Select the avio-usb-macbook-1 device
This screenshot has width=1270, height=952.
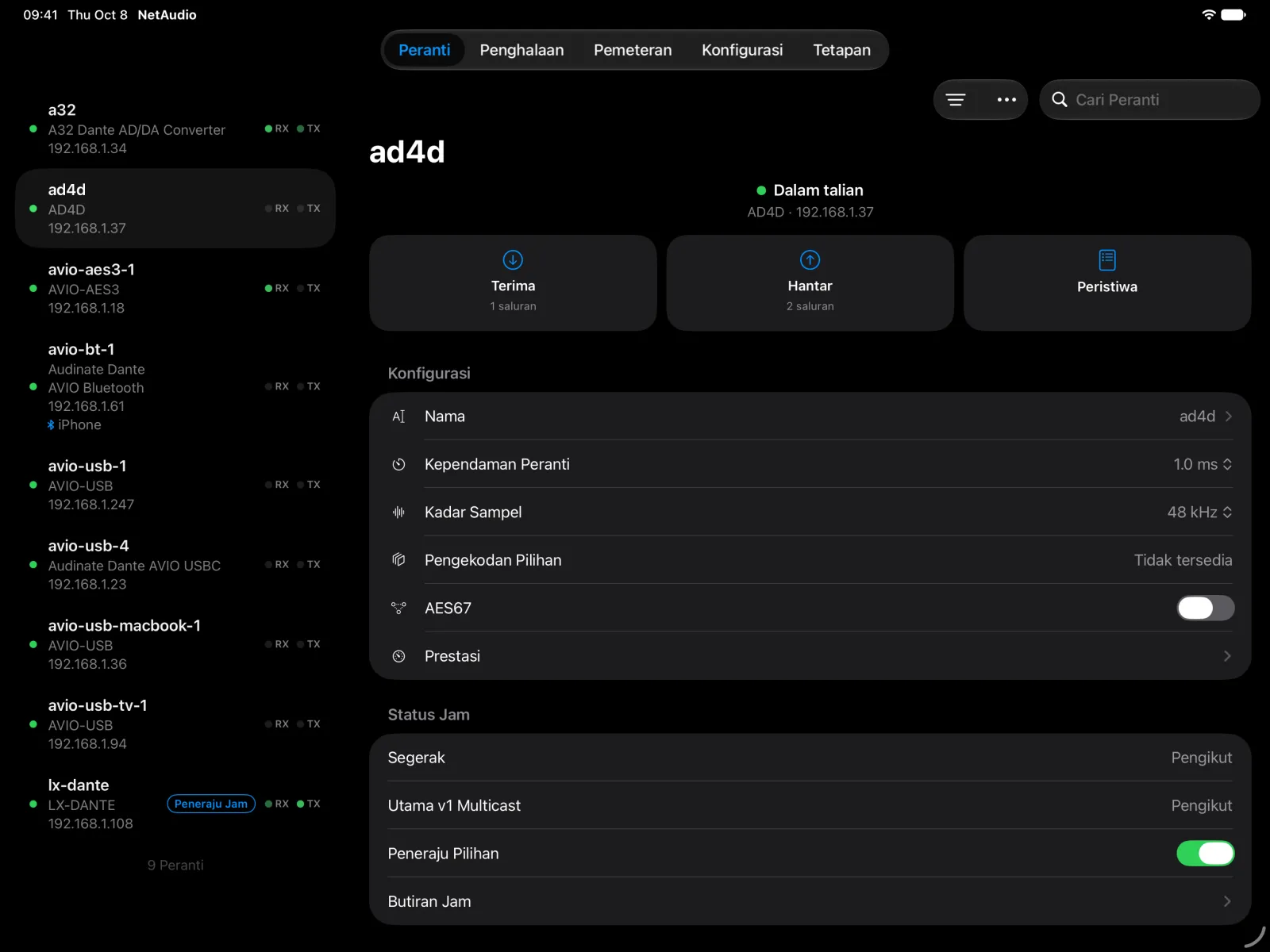175,645
